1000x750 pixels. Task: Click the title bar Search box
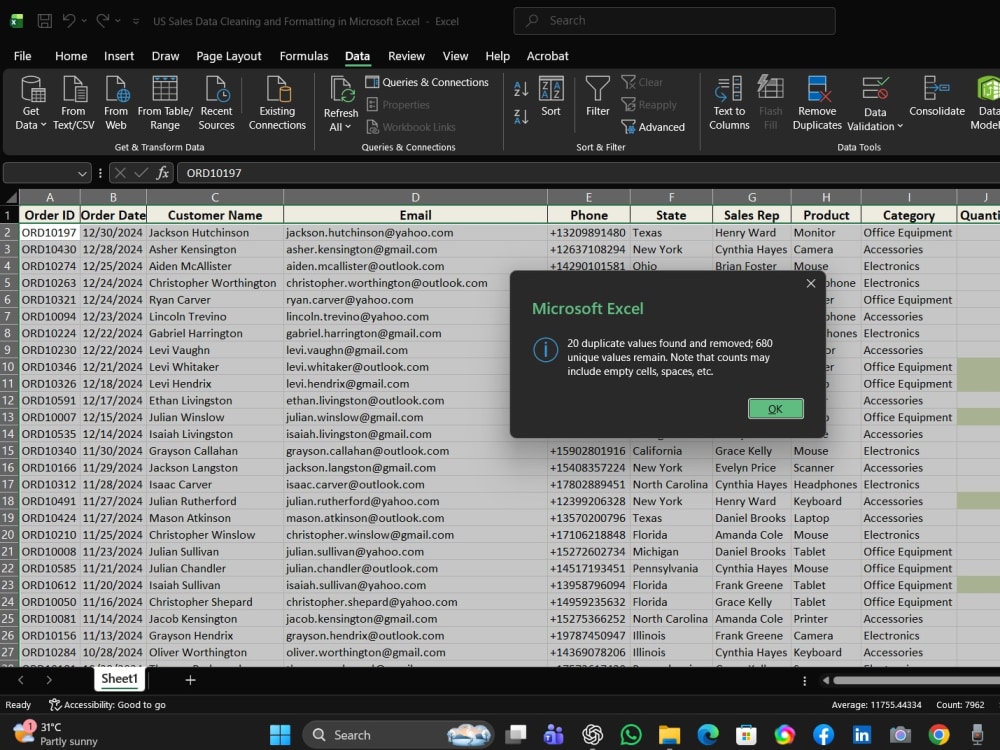coord(674,21)
